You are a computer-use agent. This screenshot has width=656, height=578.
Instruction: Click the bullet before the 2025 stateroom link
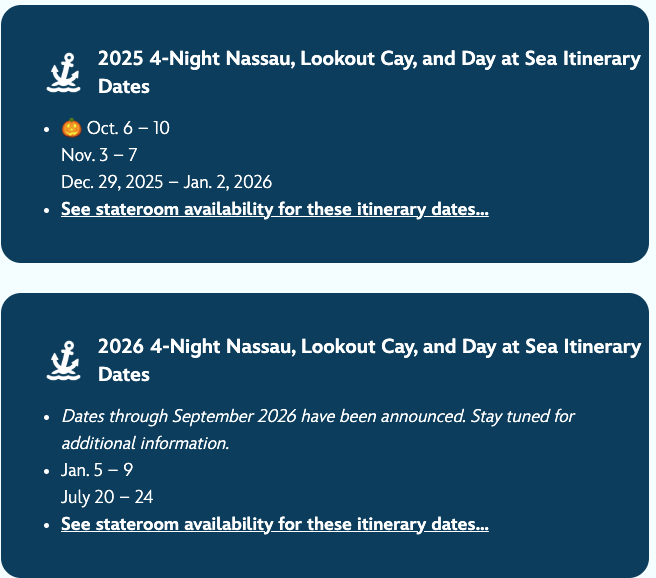(46, 210)
